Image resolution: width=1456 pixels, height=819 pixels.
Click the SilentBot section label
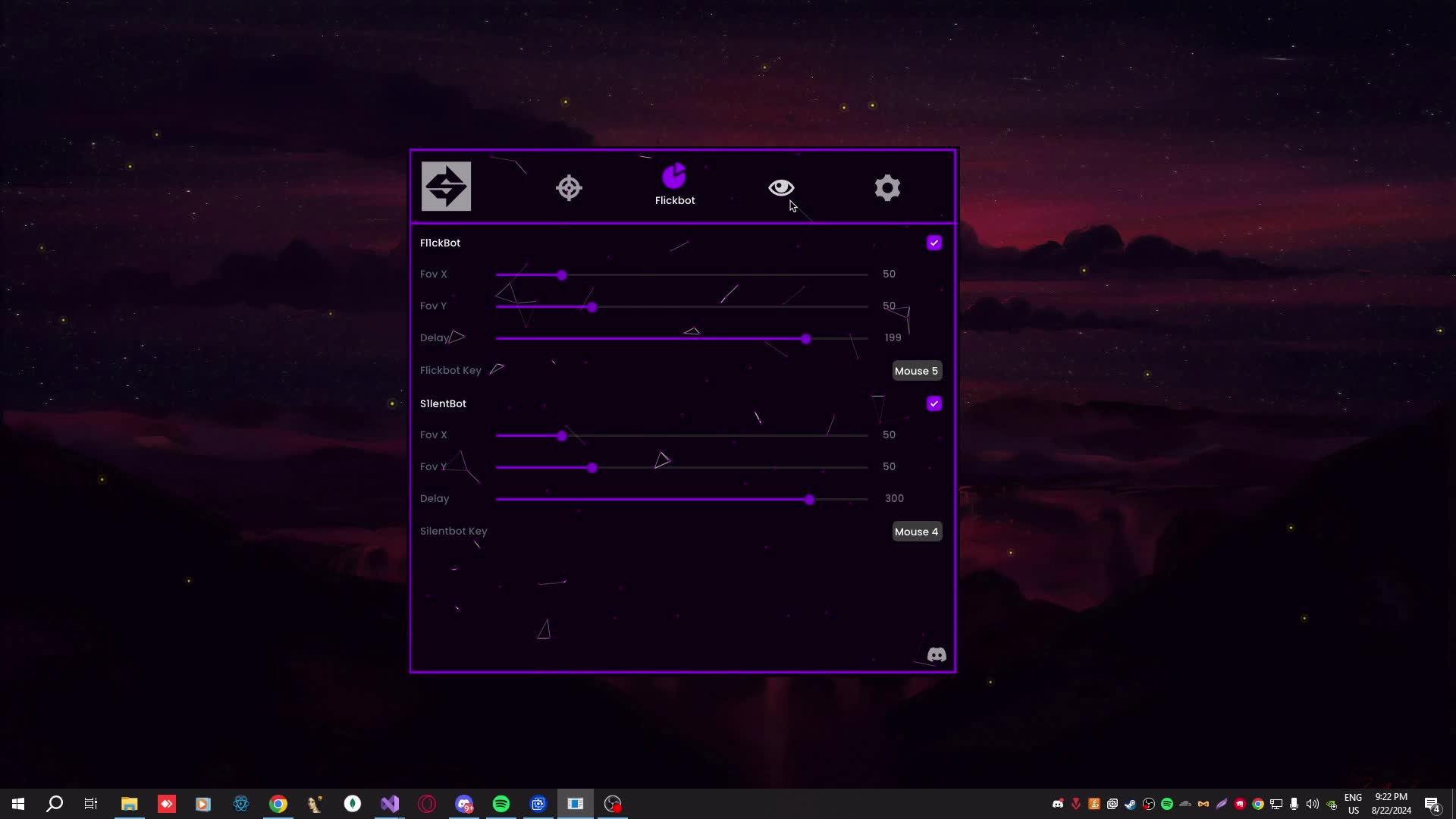(443, 403)
